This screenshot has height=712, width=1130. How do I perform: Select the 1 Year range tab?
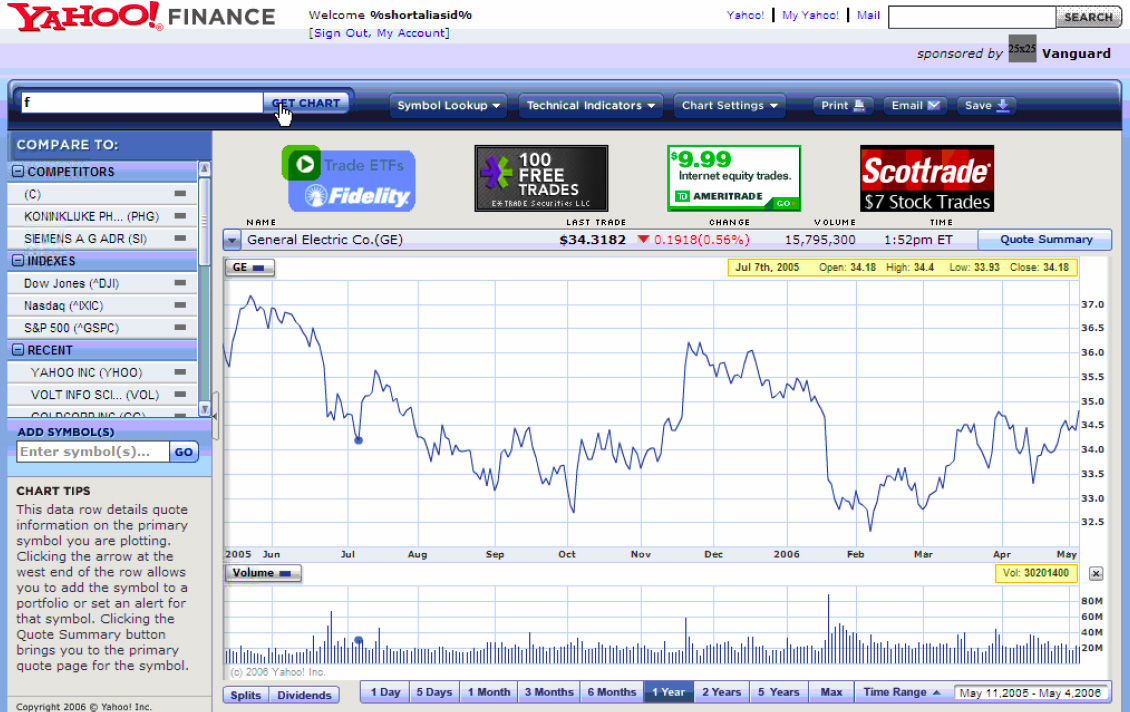pos(669,692)
